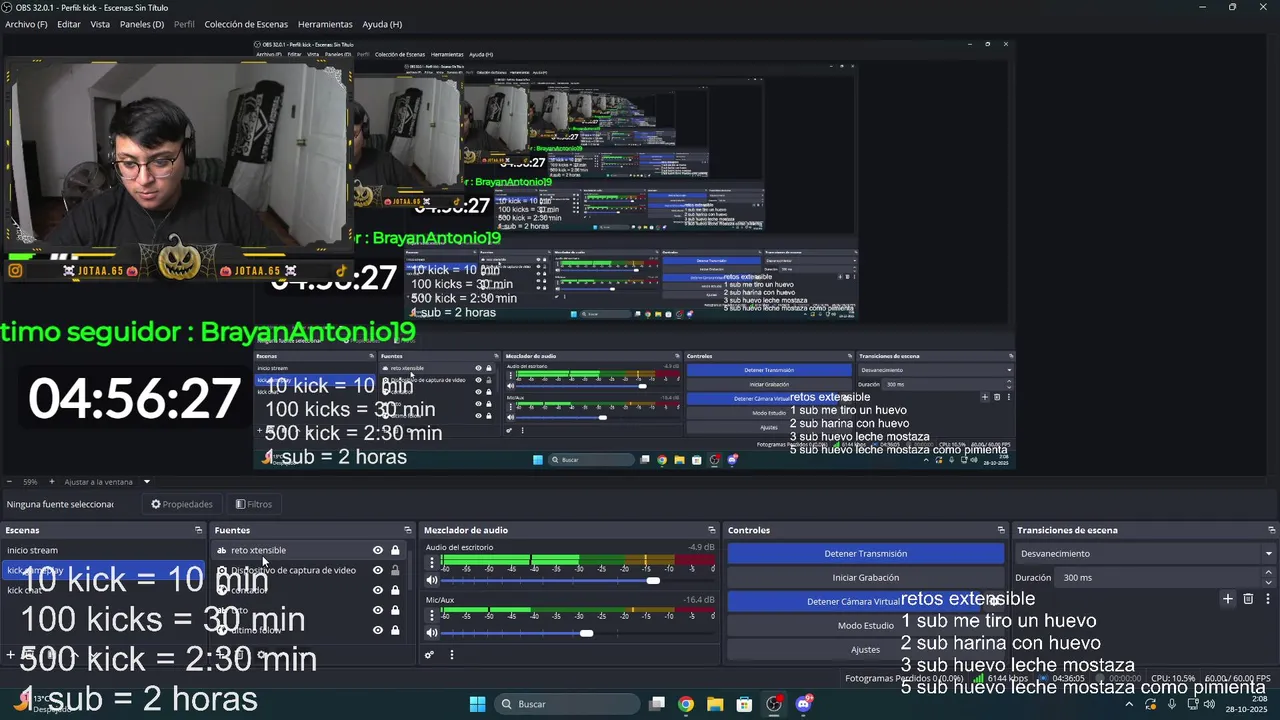Enable 'Modo Estudio'
1280x720 pixels.
coord(866,625)
